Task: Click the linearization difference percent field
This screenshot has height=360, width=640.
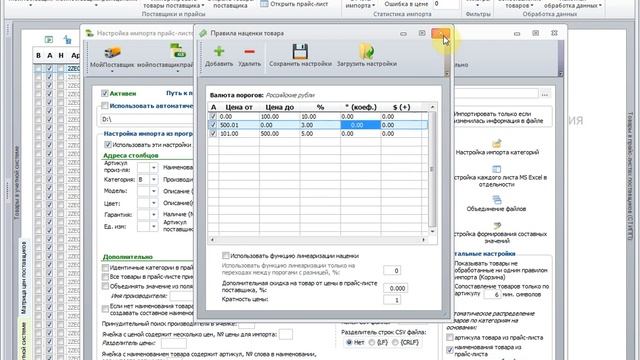Action: (x=392, y=271)
